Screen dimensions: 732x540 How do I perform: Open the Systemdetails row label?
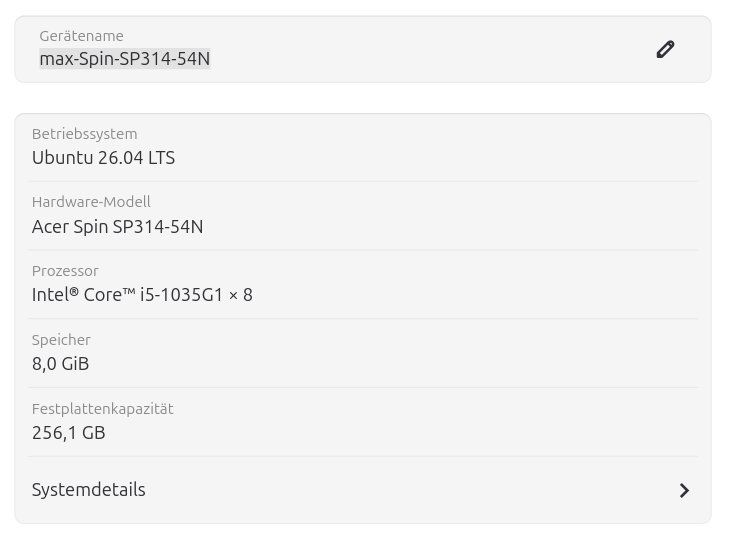89,490
